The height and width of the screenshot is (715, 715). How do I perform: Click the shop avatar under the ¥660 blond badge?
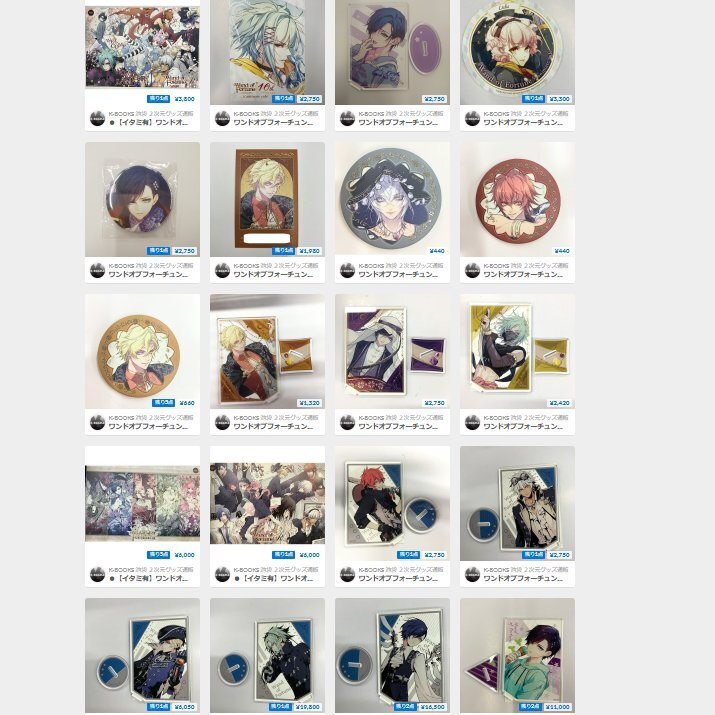coord(98,422)
